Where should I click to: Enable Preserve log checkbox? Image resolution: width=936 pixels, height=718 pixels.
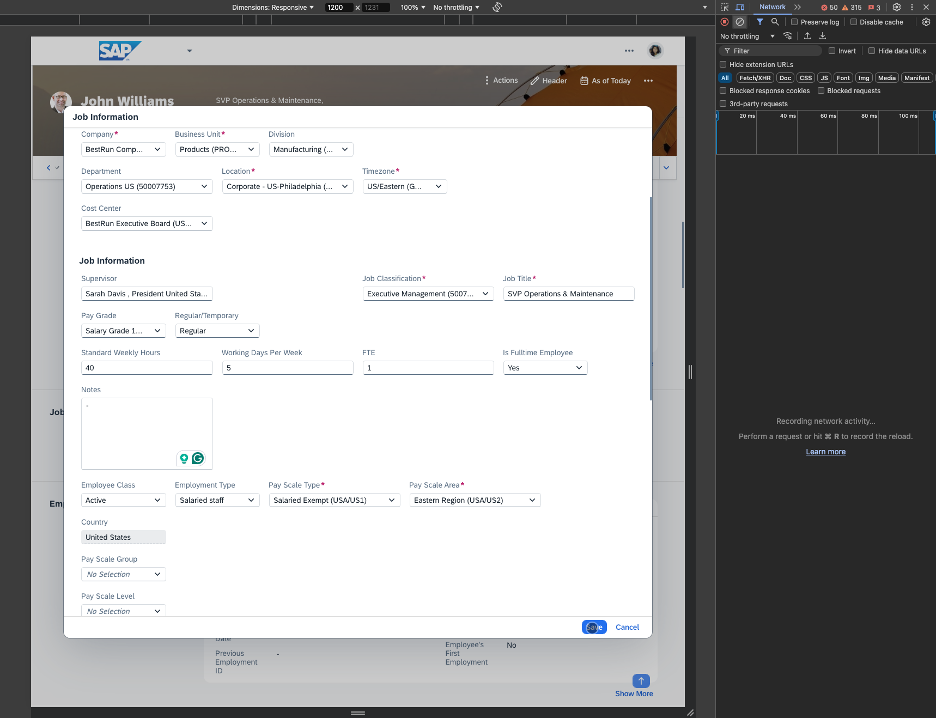click(794, 22)
